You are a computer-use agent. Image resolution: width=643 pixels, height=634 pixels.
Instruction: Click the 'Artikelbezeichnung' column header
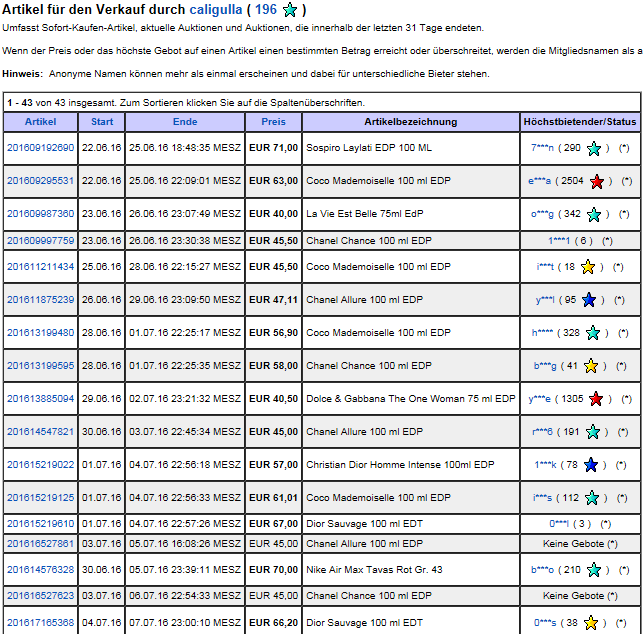tap(410, 122)
